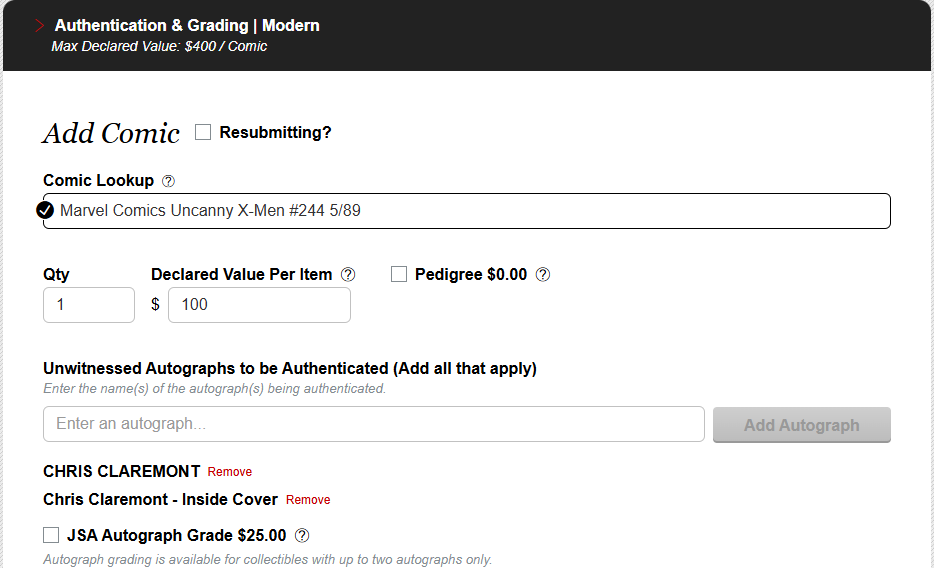Click the Resubmitting? label text

[x=275, y=132]
